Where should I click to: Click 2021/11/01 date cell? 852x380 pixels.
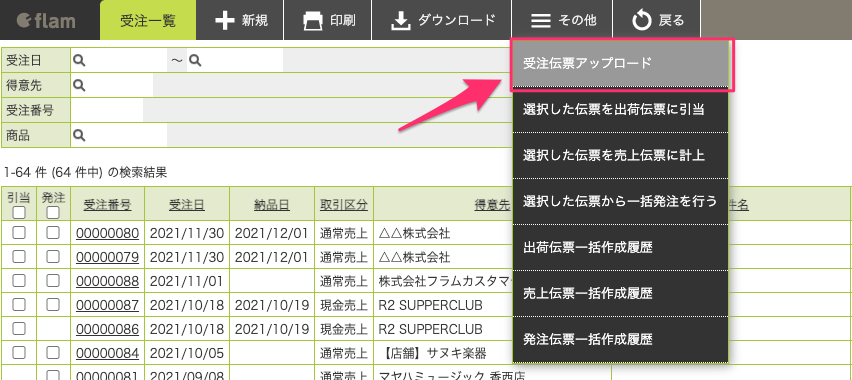(x=187, y=281)
